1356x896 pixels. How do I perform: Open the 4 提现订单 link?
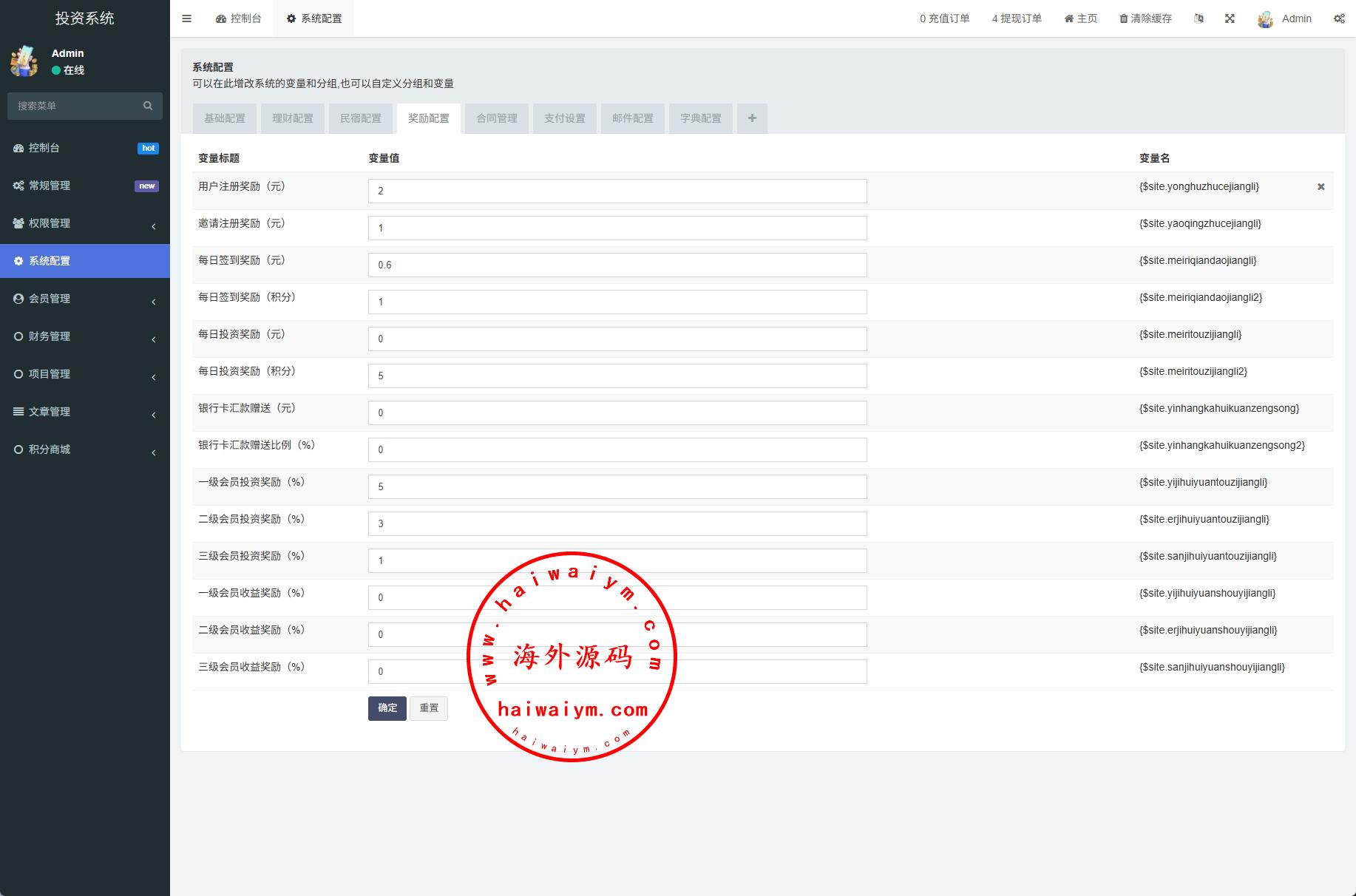(x=1017, y=18)
